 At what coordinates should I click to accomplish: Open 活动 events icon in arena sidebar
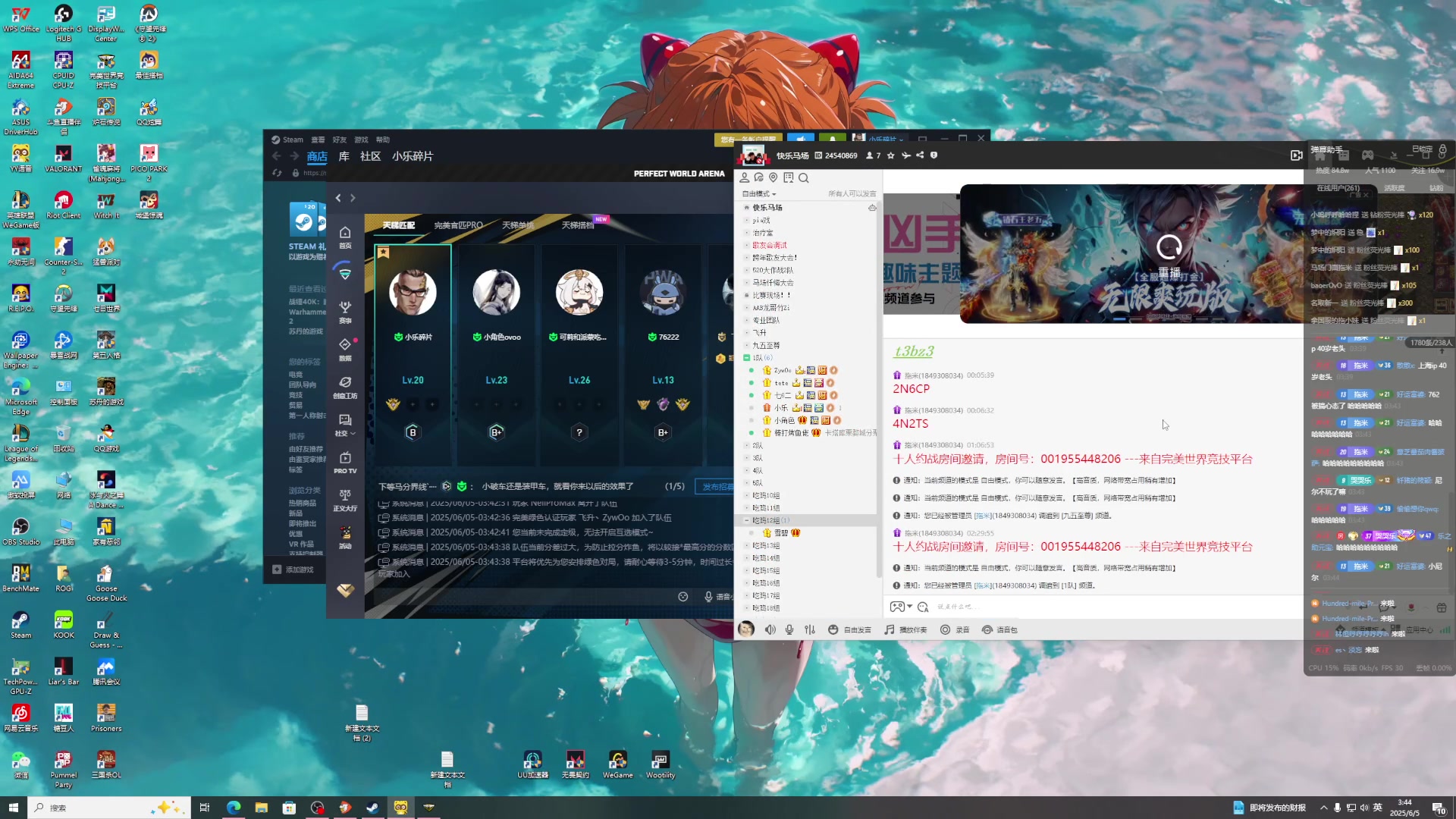(345, 537)
